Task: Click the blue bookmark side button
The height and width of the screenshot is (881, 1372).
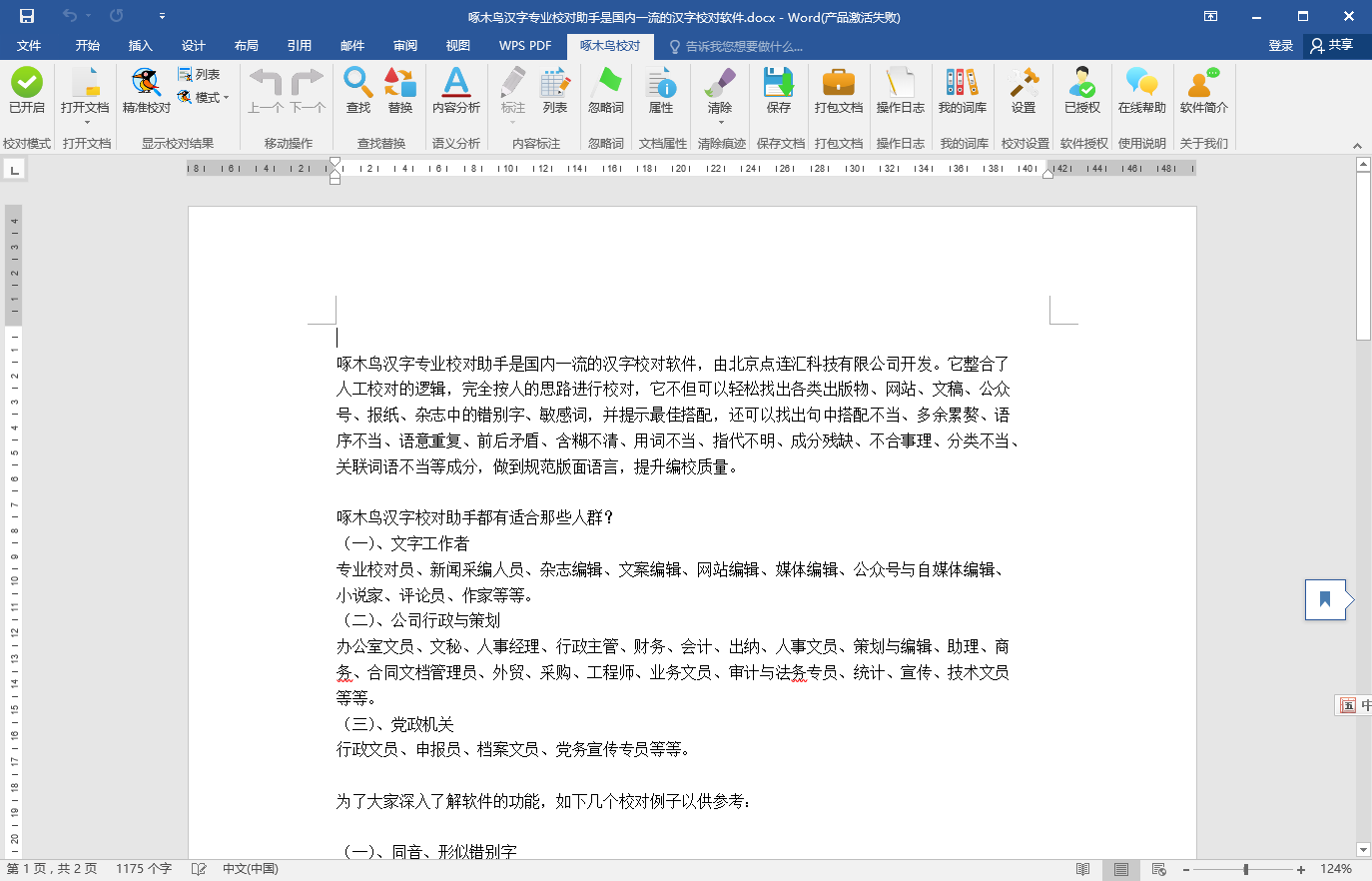Action: [1325, 599]
